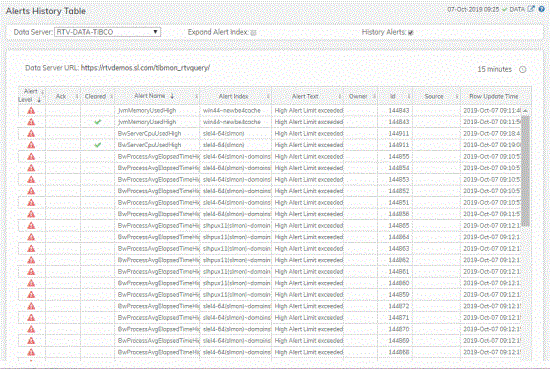Click the alert icon for row Id 144868
Viewport: 550px width, 369px height.
point(31,352)
